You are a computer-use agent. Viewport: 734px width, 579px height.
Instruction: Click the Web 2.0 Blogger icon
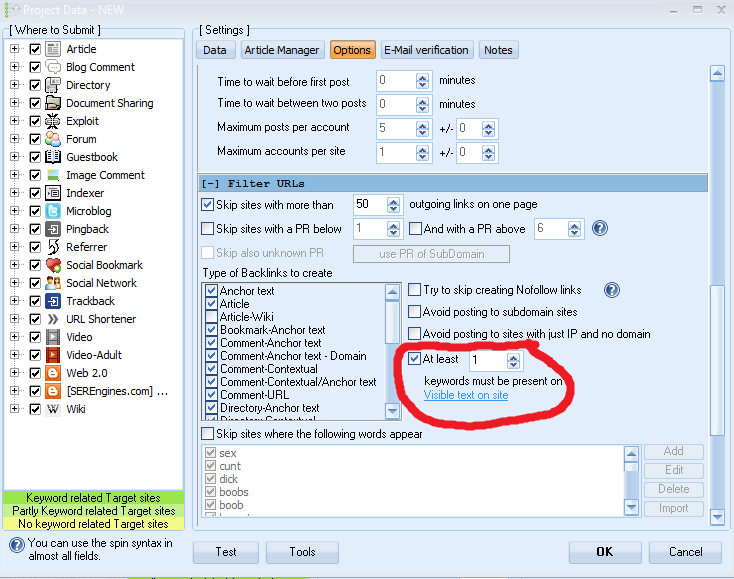pos(54,373)
